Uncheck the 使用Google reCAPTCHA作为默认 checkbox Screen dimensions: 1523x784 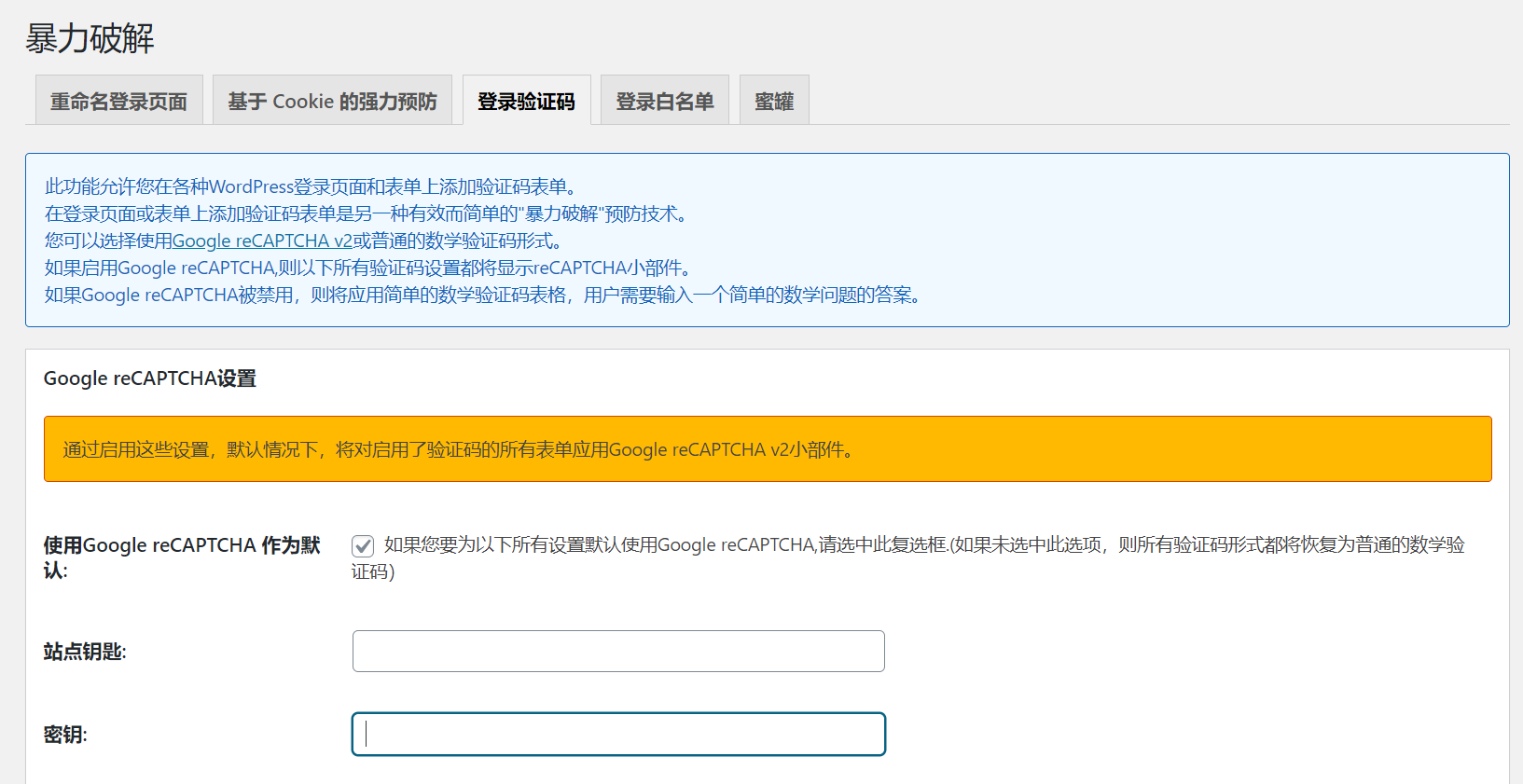click(363, 546)
